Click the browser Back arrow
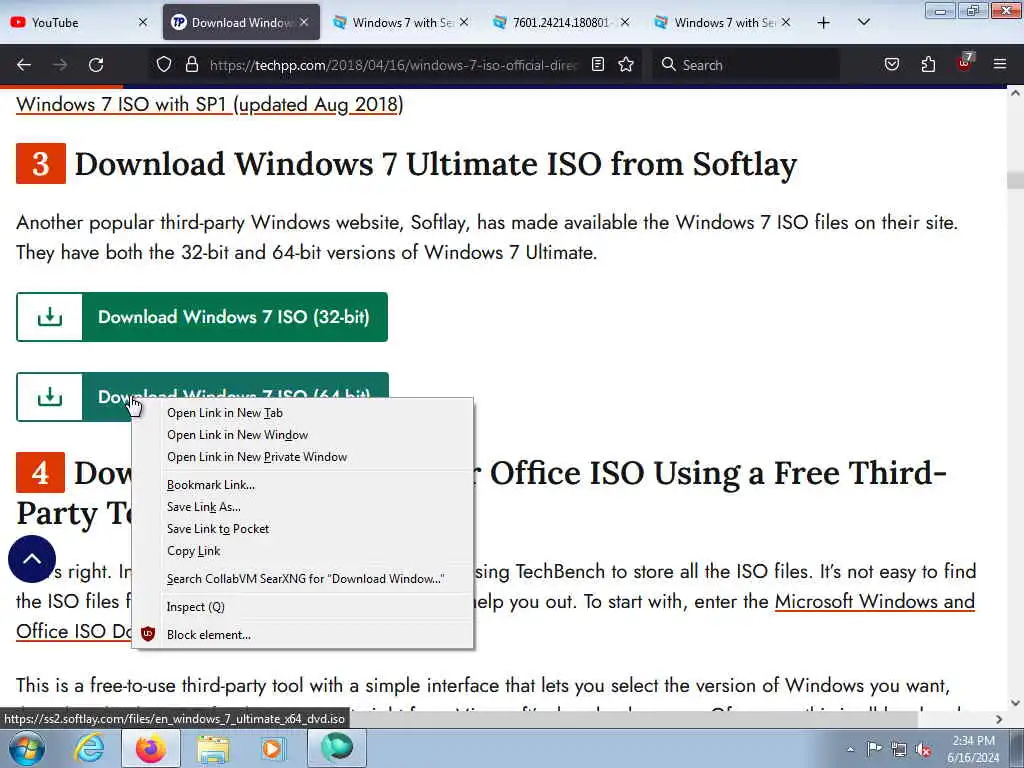This screenshot has width=1024, height=768. 24,65
